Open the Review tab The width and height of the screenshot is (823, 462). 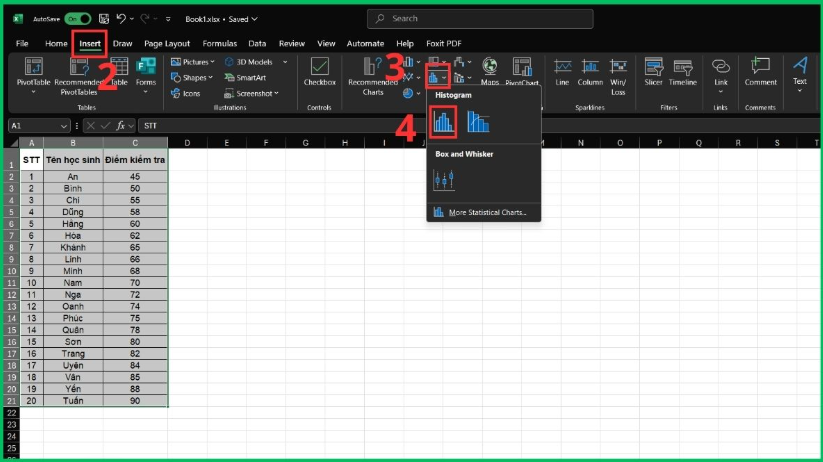292,44
